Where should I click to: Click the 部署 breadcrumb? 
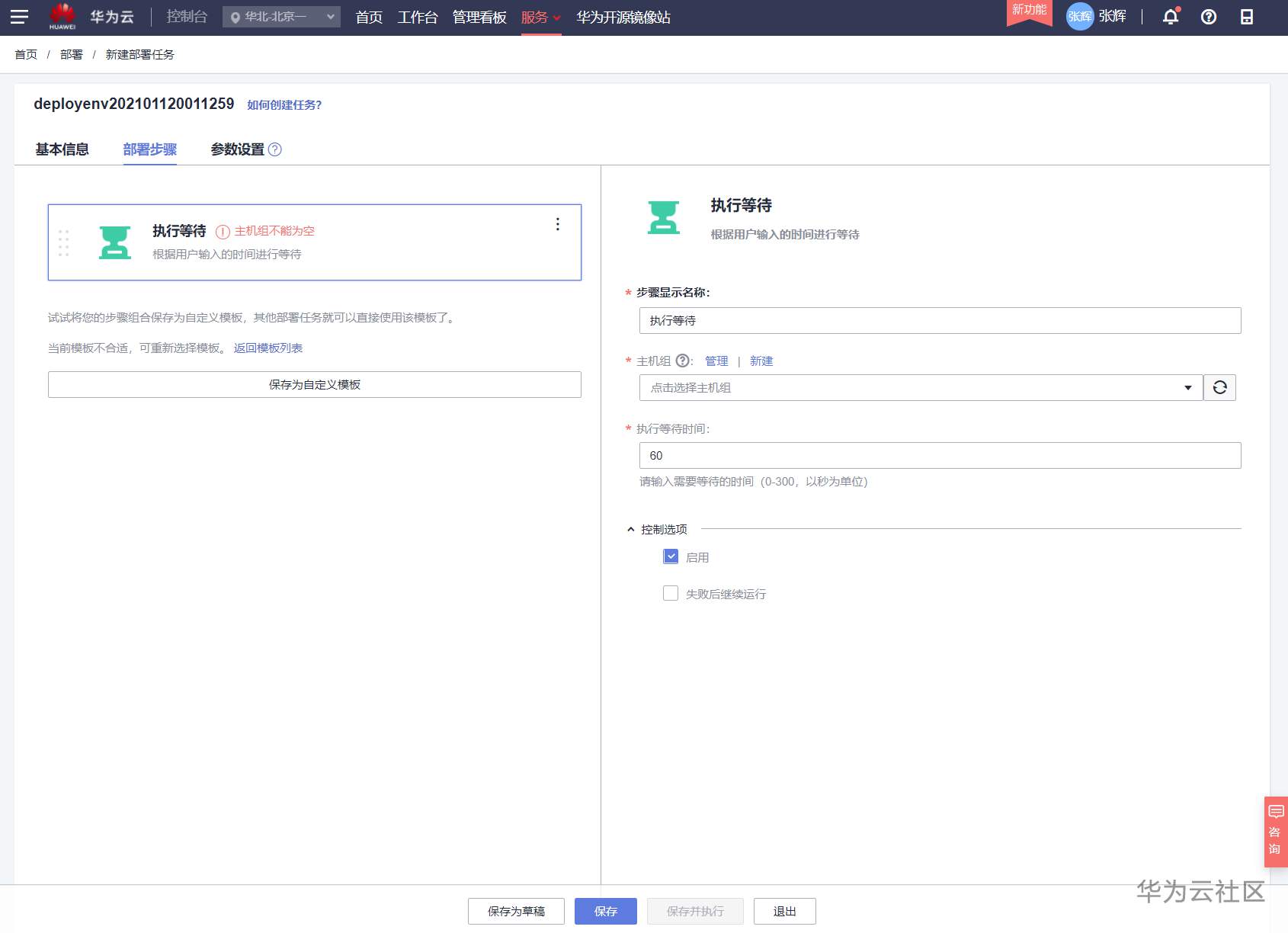point(72,55)
